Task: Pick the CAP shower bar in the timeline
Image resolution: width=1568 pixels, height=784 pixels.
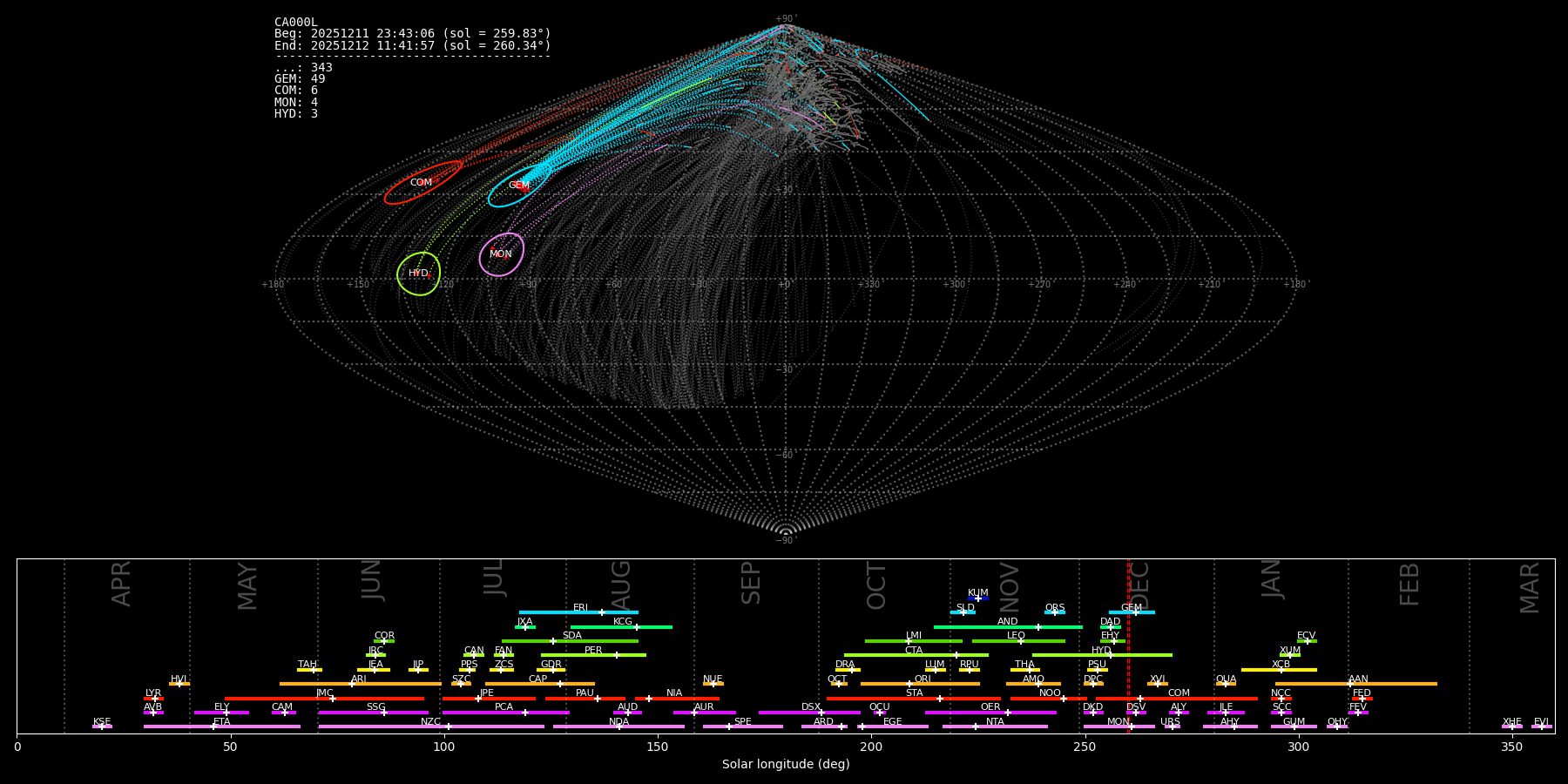Action: (540, 684)
